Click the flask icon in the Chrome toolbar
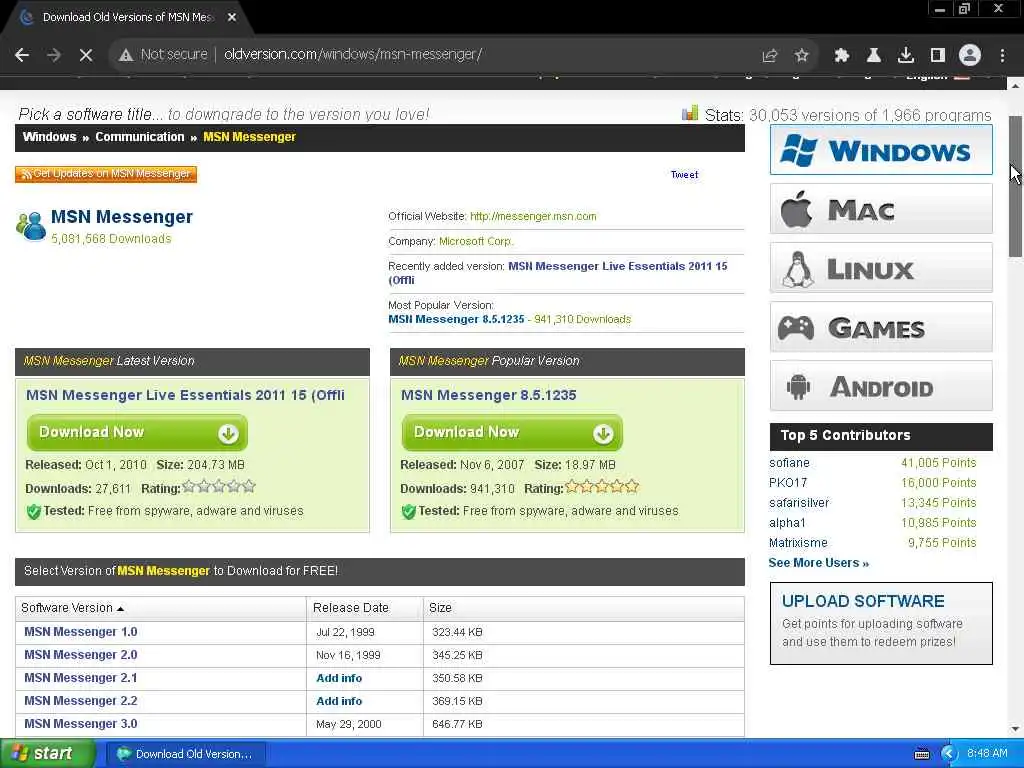 click(873, 56)
